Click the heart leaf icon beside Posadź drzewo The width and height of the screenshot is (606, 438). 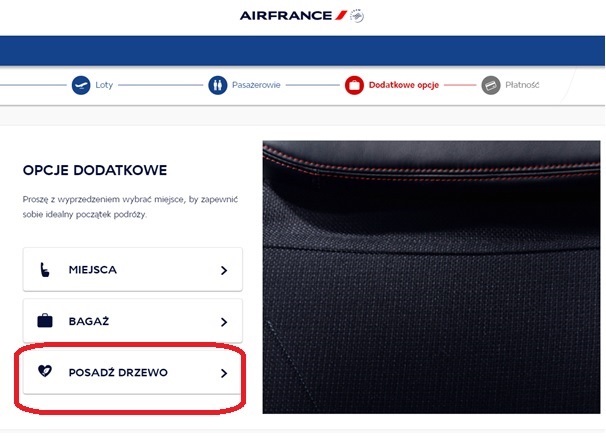(x=45, y=373)
